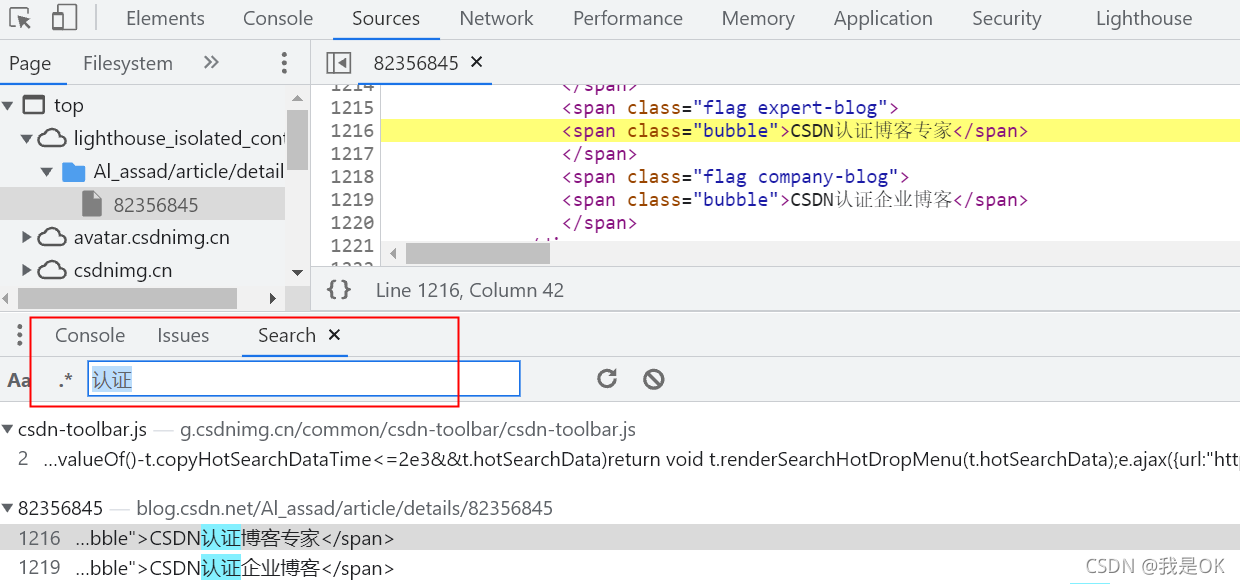Collapse the top frame tree node
Image resolution: width=1240 pixels, height=584 pixels.
click(x=8, y=105)
